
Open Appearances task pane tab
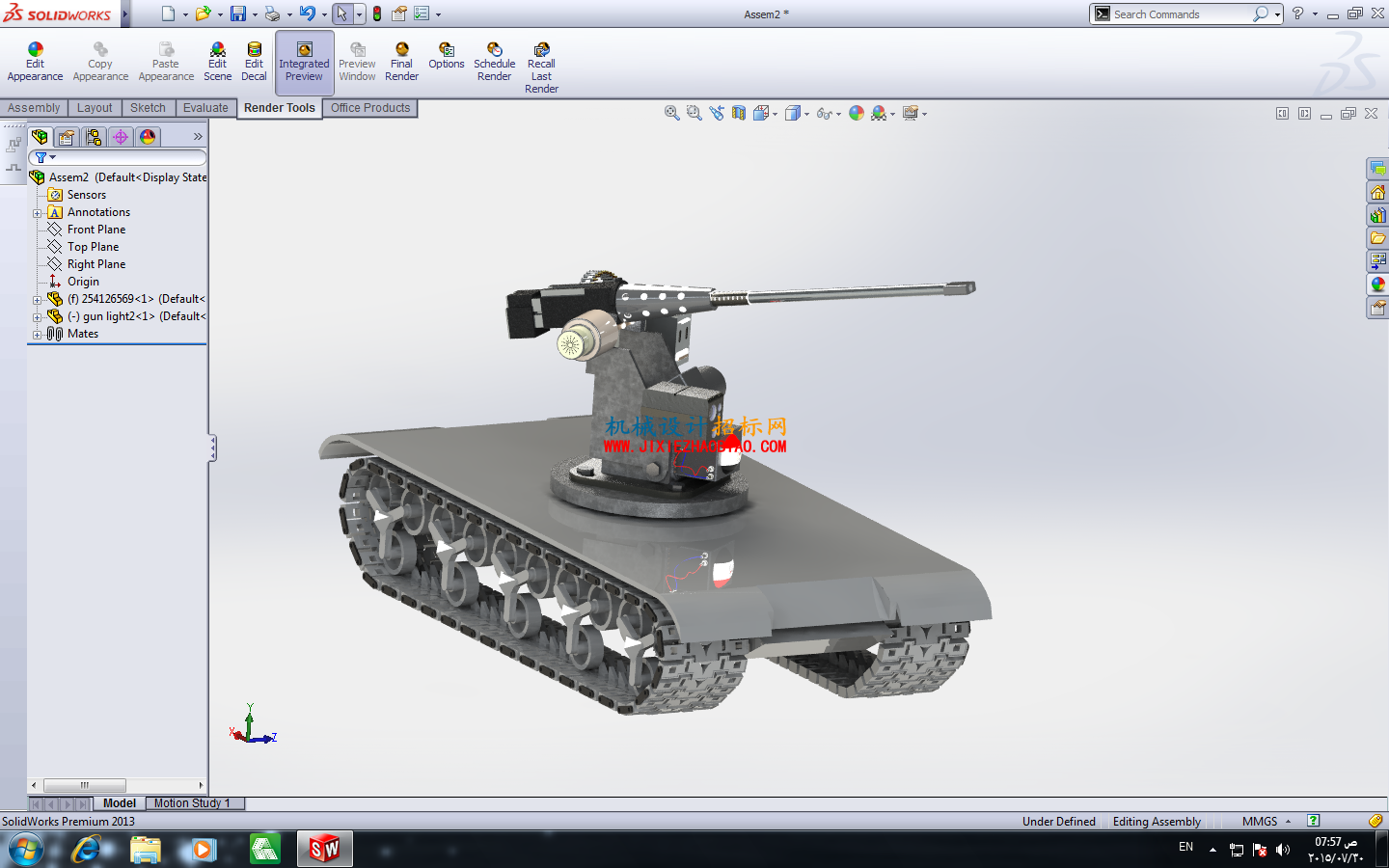pyautogui.click(x=1377, y=285)
